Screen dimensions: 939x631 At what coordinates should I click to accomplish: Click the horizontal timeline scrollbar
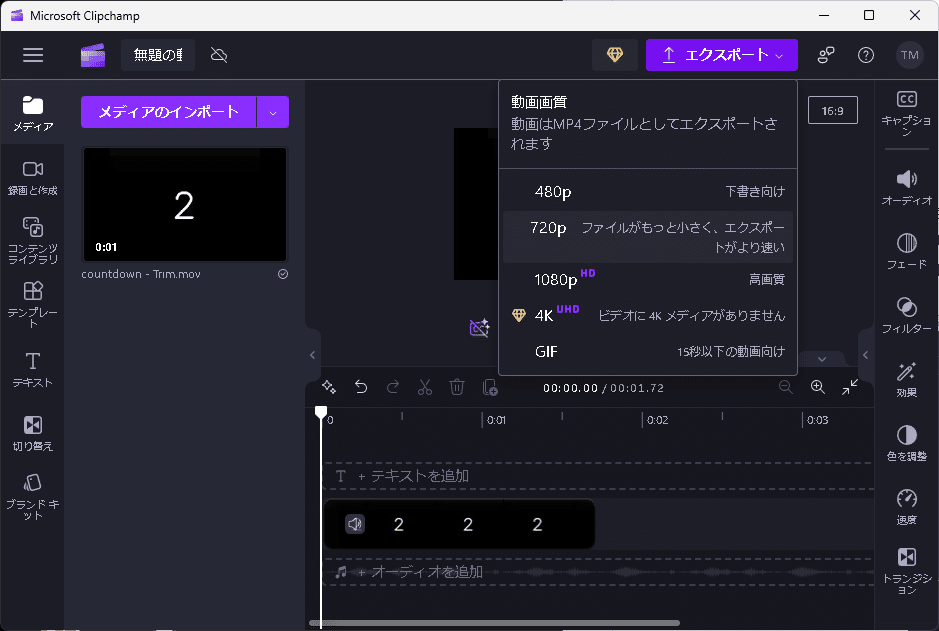[x=495, y=623]
